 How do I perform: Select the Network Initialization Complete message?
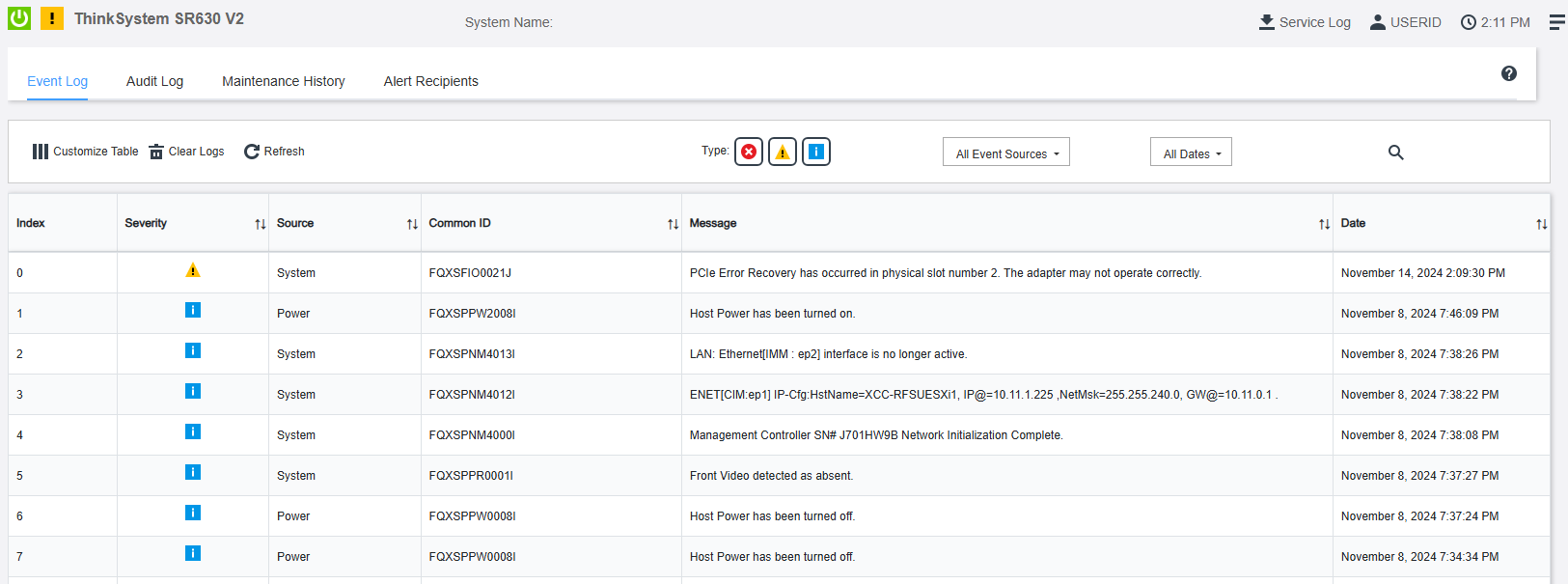click(876, 435)
